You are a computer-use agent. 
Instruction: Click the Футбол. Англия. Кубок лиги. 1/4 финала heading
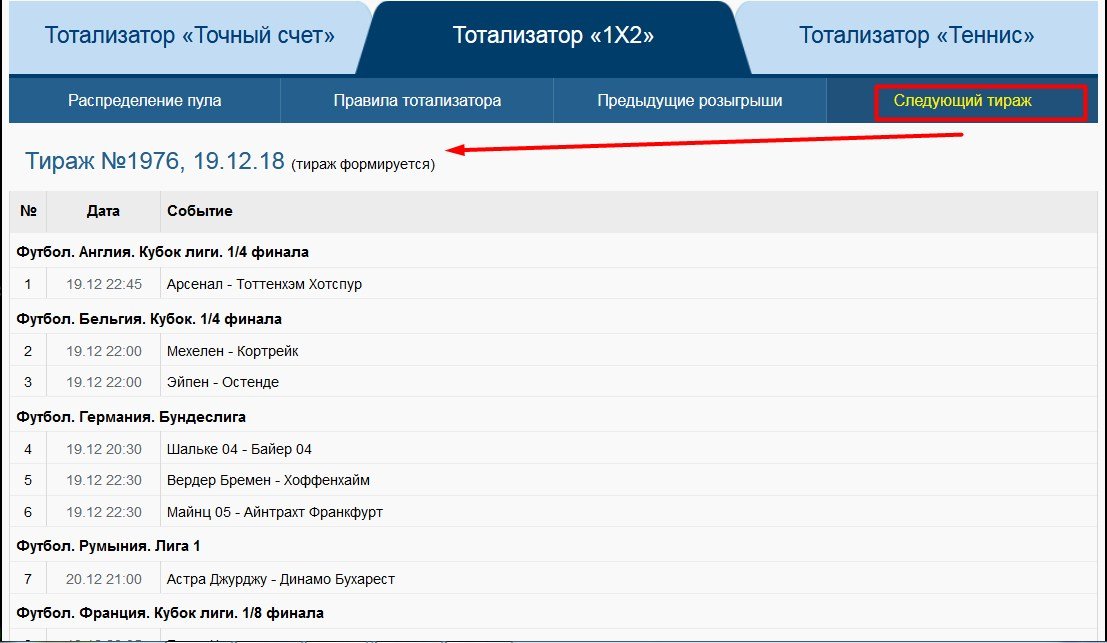[162, 252]
